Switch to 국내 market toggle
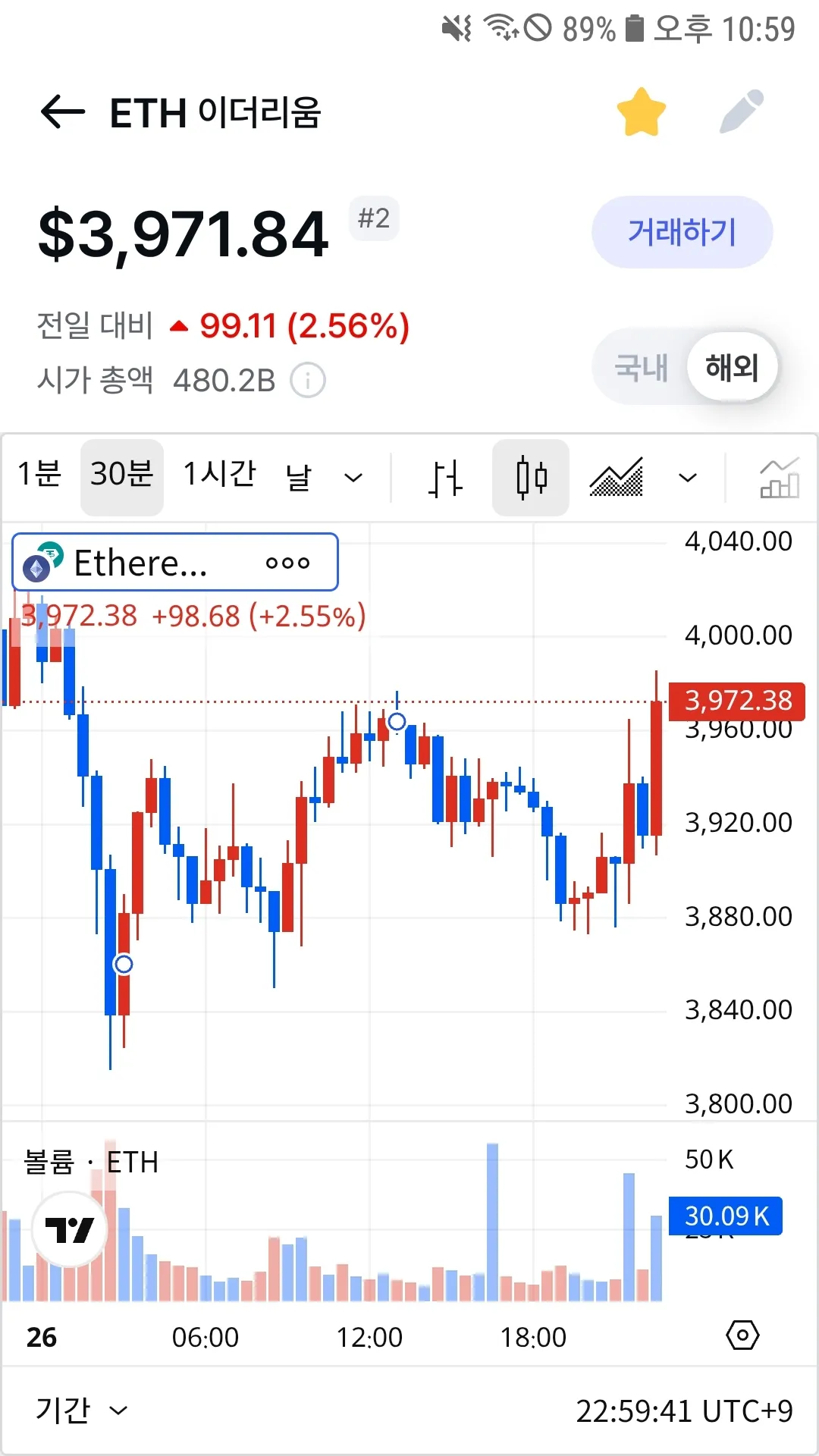 (x=641, y=368)
